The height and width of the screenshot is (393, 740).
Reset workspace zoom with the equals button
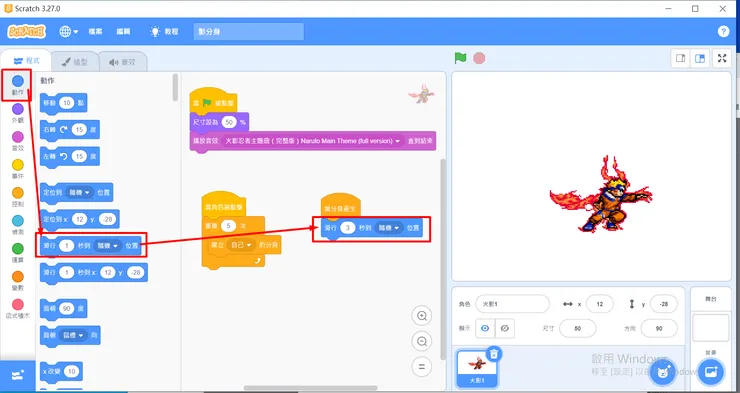[x=421, y=367]
